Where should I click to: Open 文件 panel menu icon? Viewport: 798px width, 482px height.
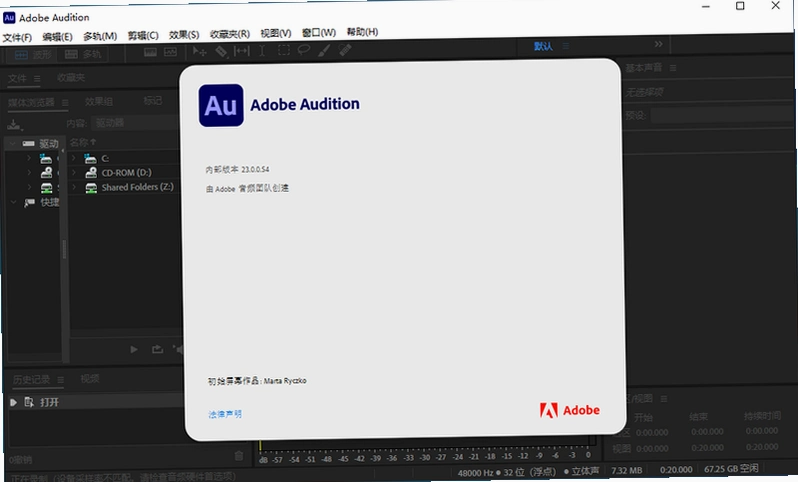[x=37, y=78]
